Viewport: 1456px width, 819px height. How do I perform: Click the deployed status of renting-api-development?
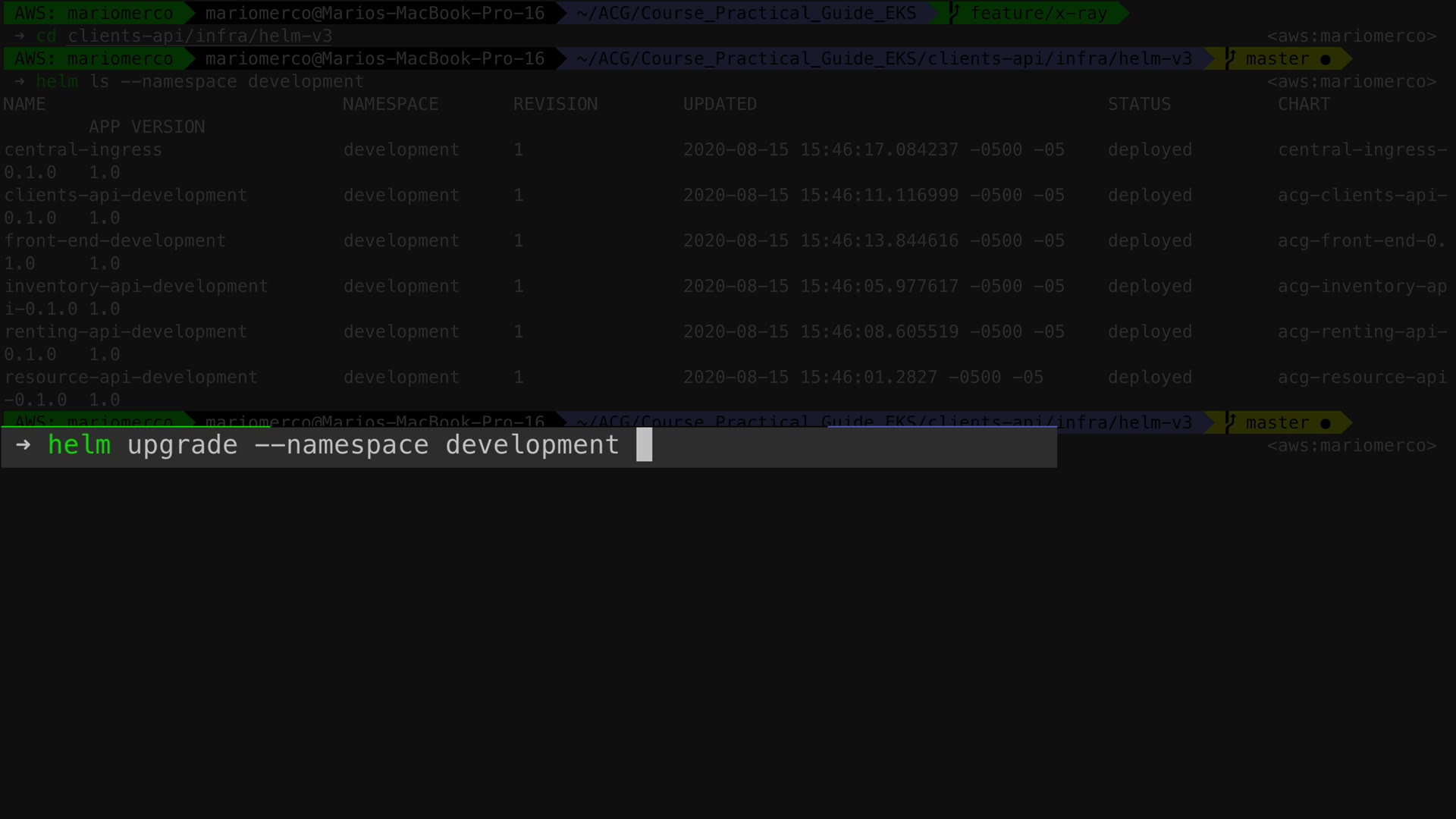[1149, 331]
